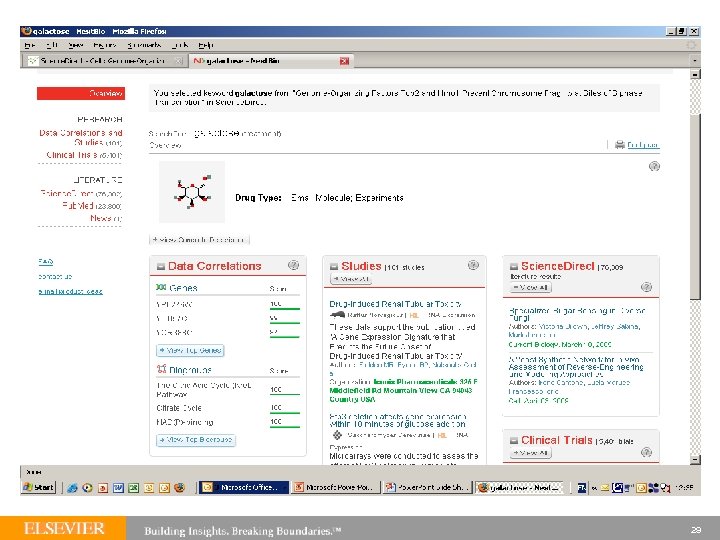Open help icon in Clinical Trials panel
This screenshot has height=540, width=720.
(646, 452)
